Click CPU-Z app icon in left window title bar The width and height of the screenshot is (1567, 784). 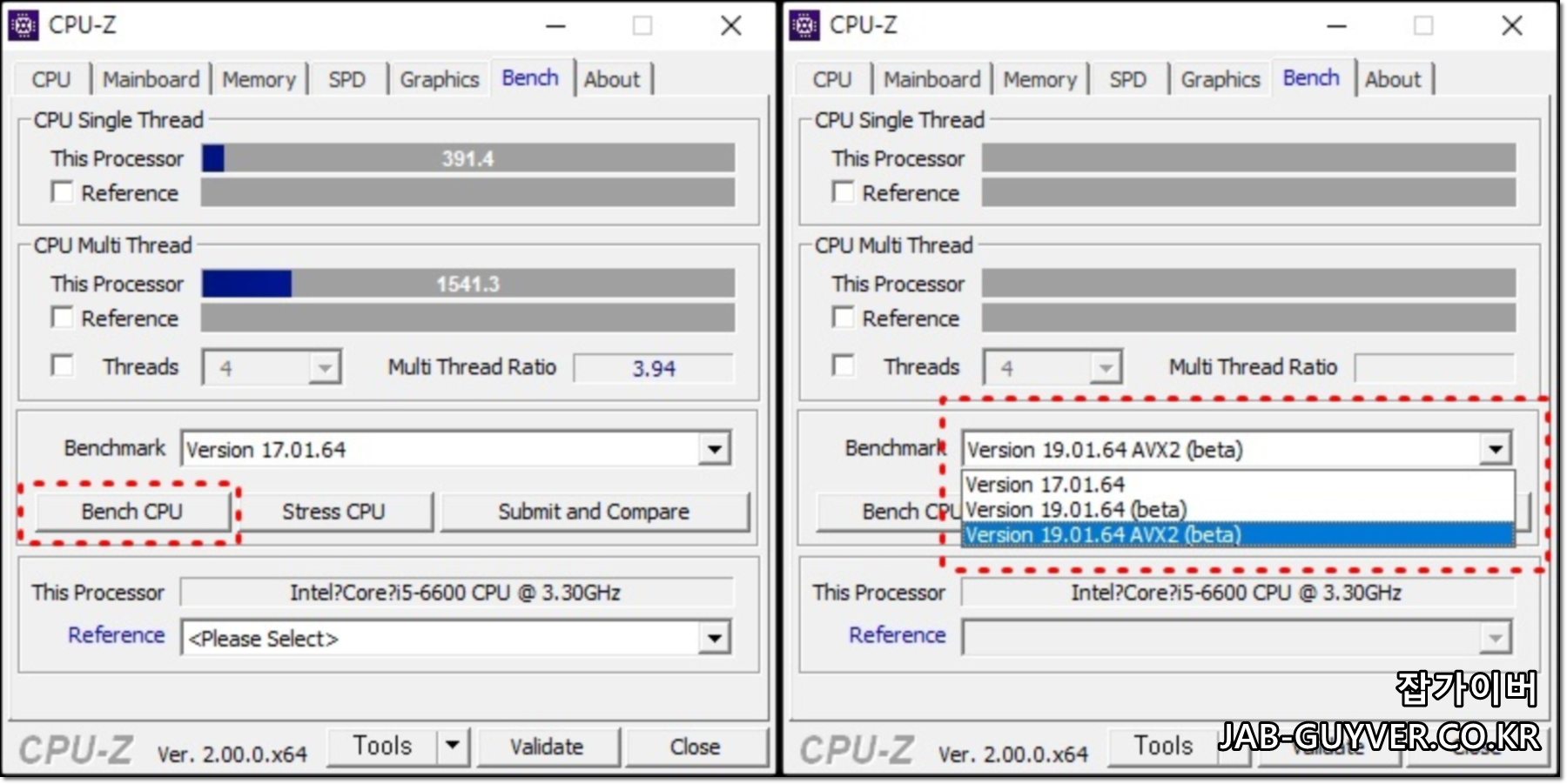(23, 26)
